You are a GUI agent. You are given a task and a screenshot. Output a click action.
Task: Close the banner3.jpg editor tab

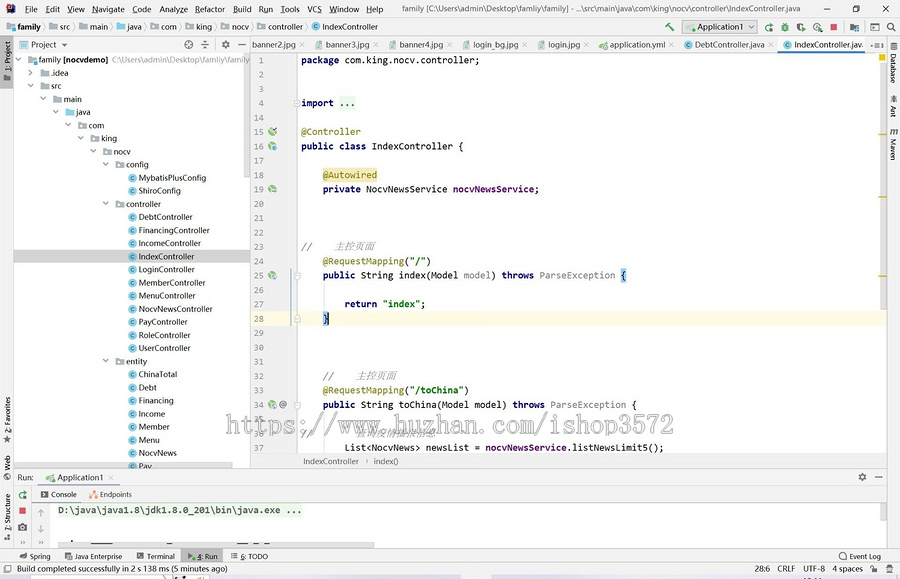click(376, 45)
